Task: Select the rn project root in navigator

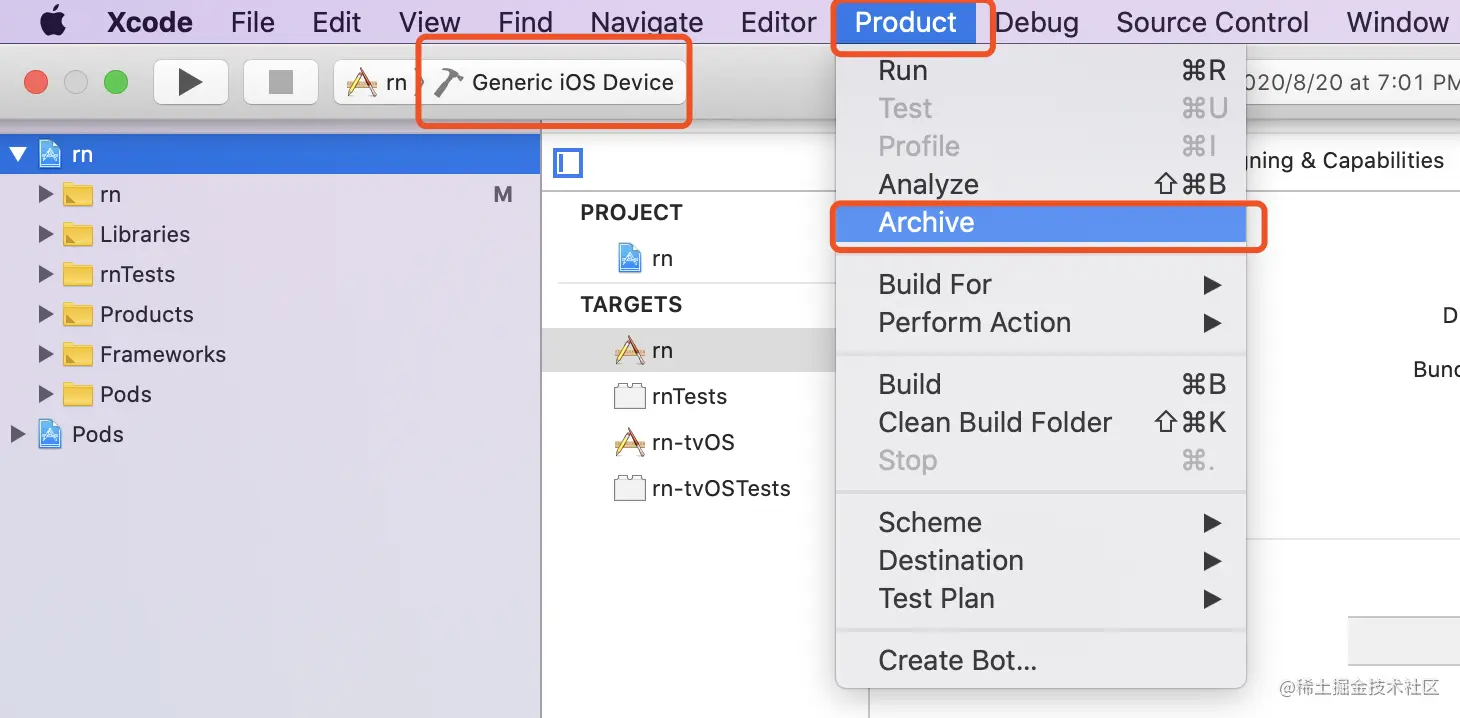Action: (x=270, y=154)
